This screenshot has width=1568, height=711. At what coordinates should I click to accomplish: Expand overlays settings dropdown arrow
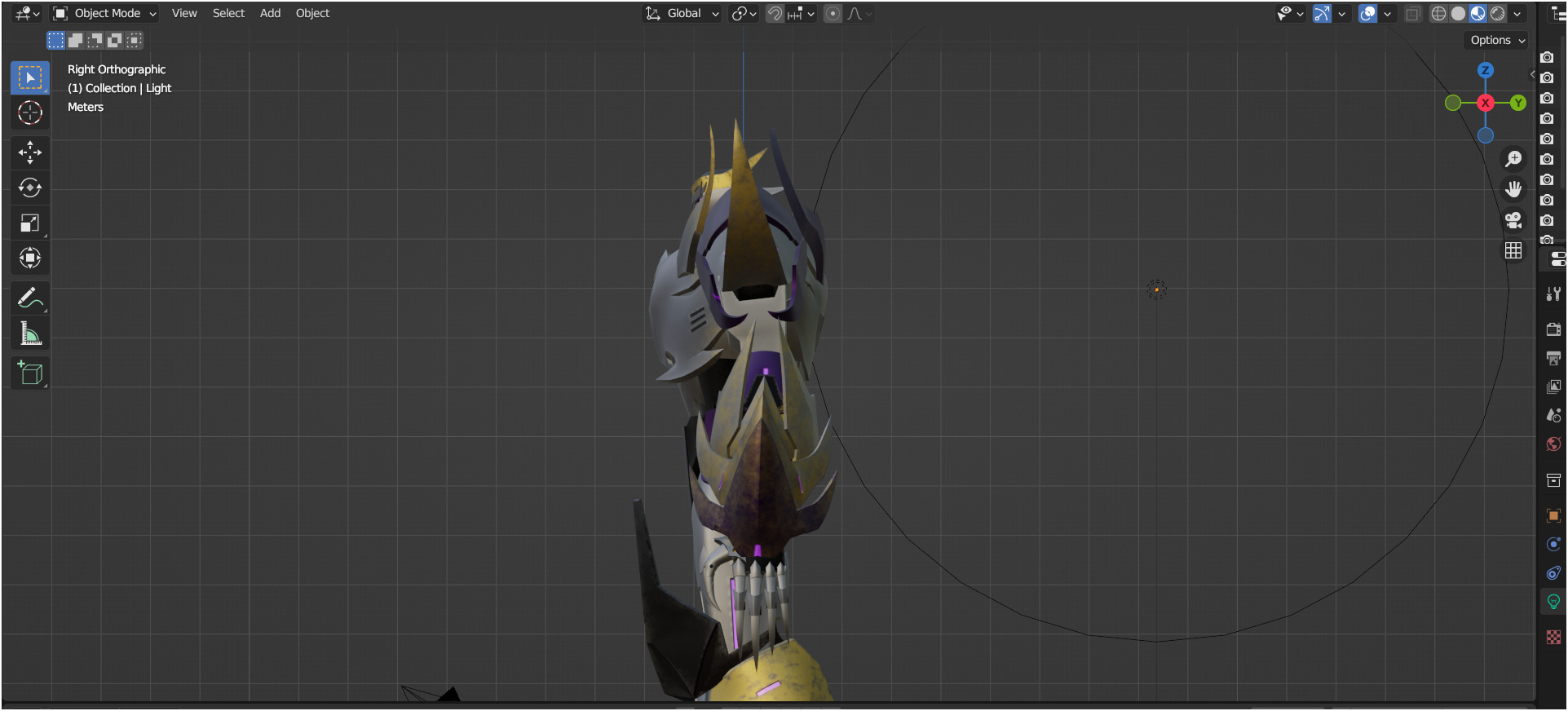(x=1387, y=13)
